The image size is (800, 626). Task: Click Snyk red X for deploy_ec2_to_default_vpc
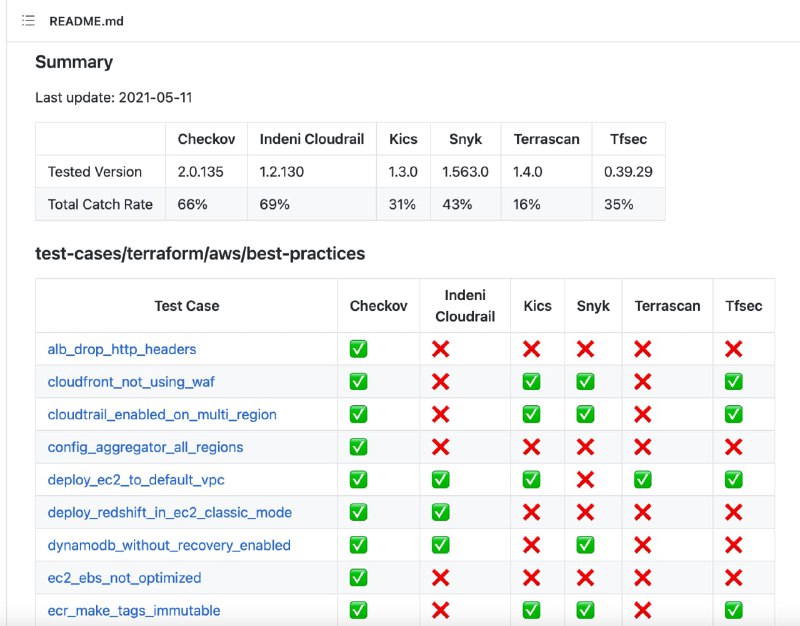(x=585, y=480)
